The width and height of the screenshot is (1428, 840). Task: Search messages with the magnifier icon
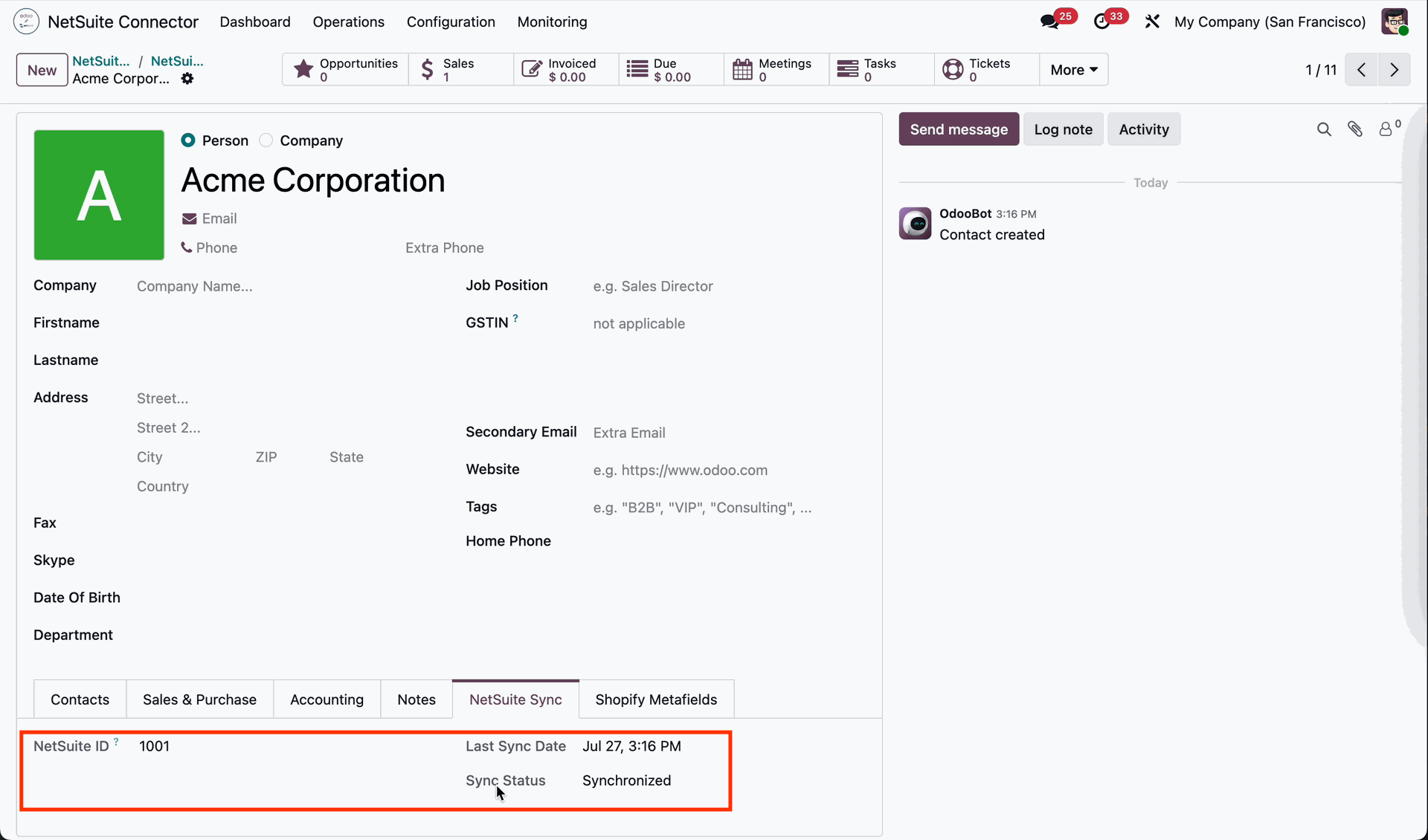click(1324, 129)
